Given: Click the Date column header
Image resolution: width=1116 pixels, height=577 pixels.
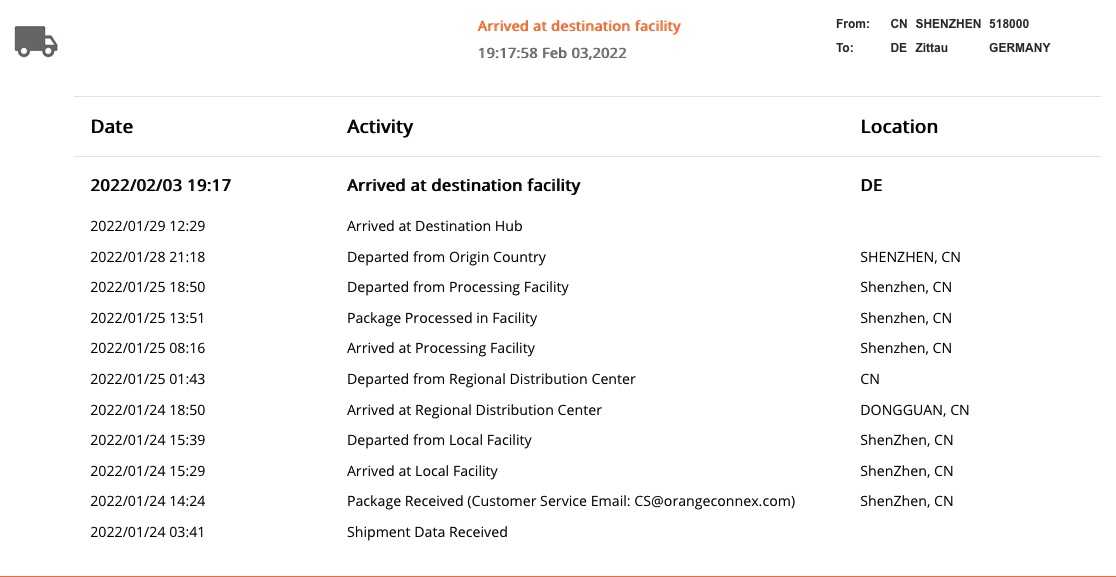Looking at the screenshot, I should pos(112,127).
